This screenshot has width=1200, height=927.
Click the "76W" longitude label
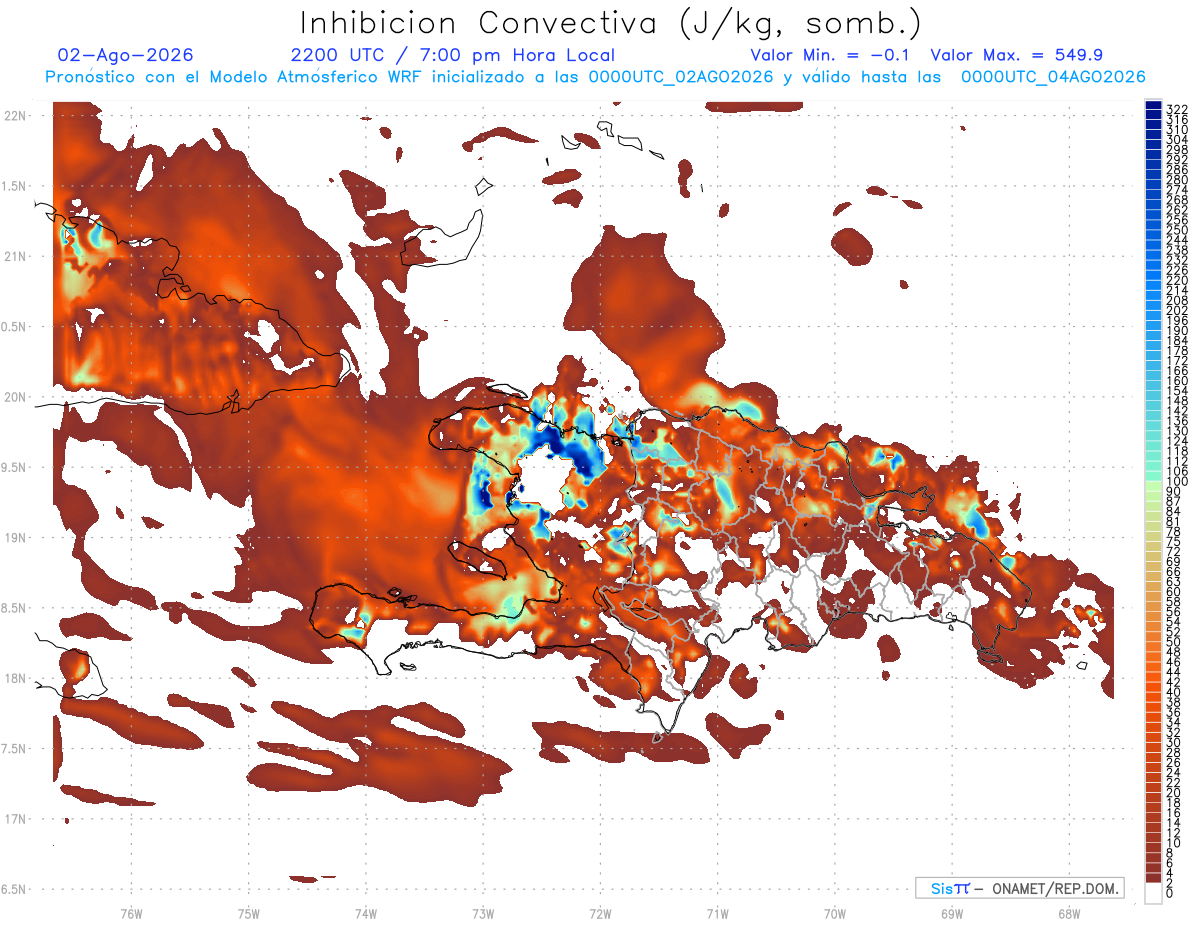click(131, 913)
